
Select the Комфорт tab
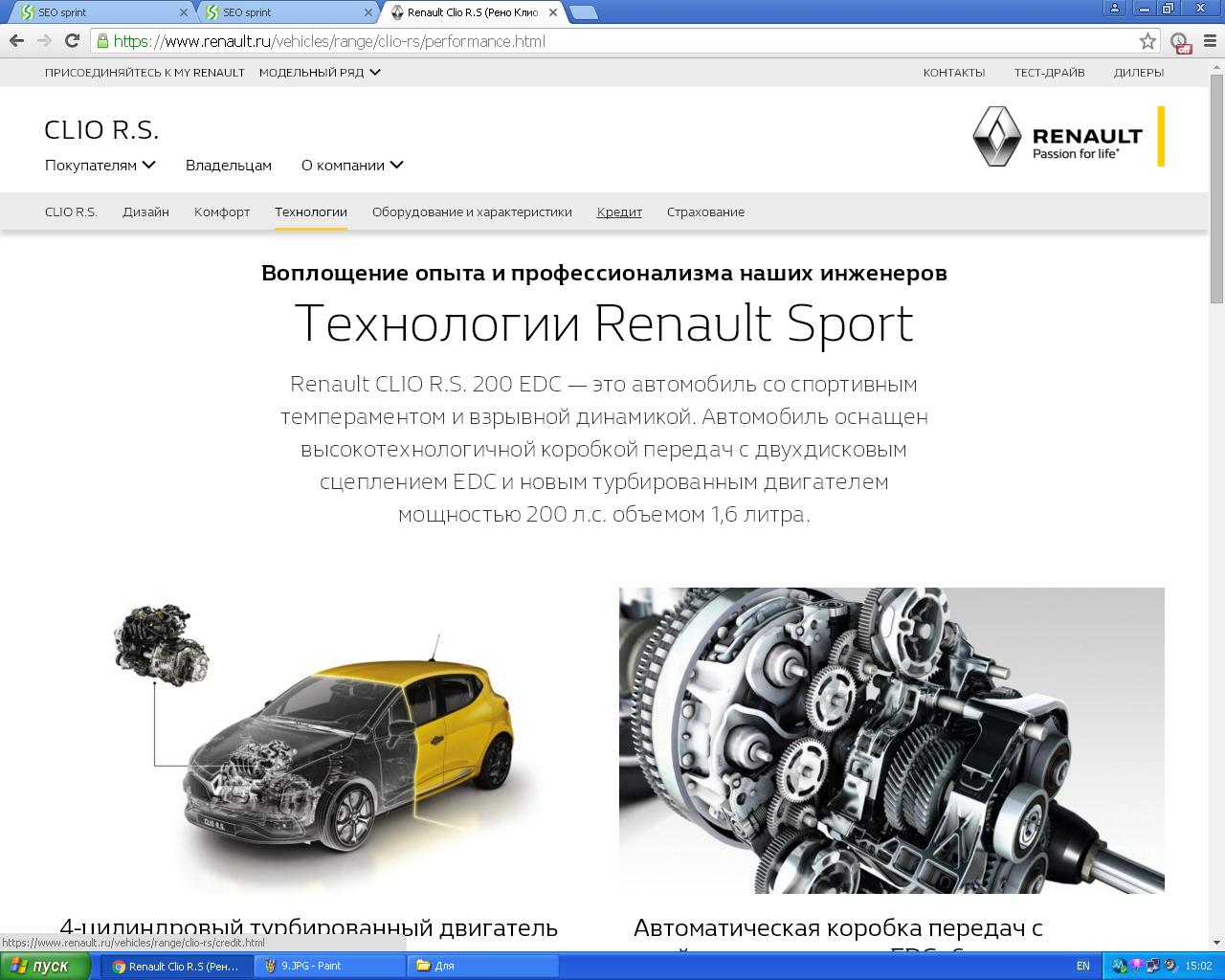(222, 212)
